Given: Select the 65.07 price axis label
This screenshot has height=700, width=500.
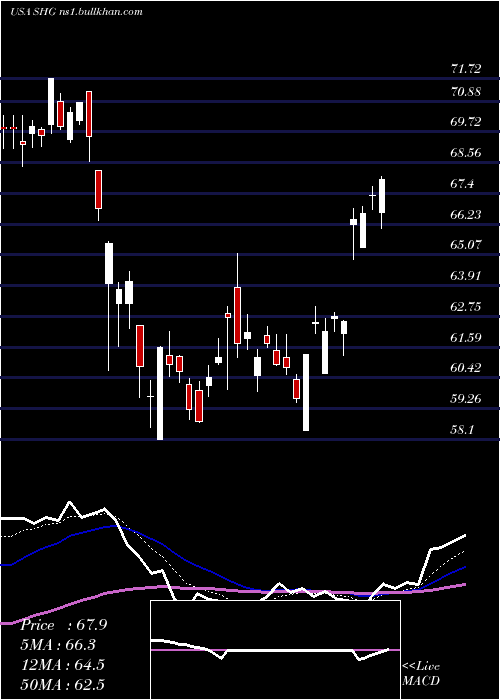Looking at the screenshot, I should (466, 245).
